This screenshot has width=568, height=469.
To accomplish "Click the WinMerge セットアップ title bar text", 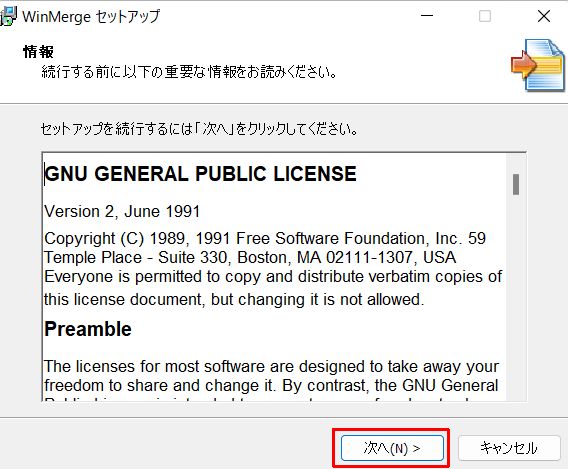I will (x=91, y=17).
